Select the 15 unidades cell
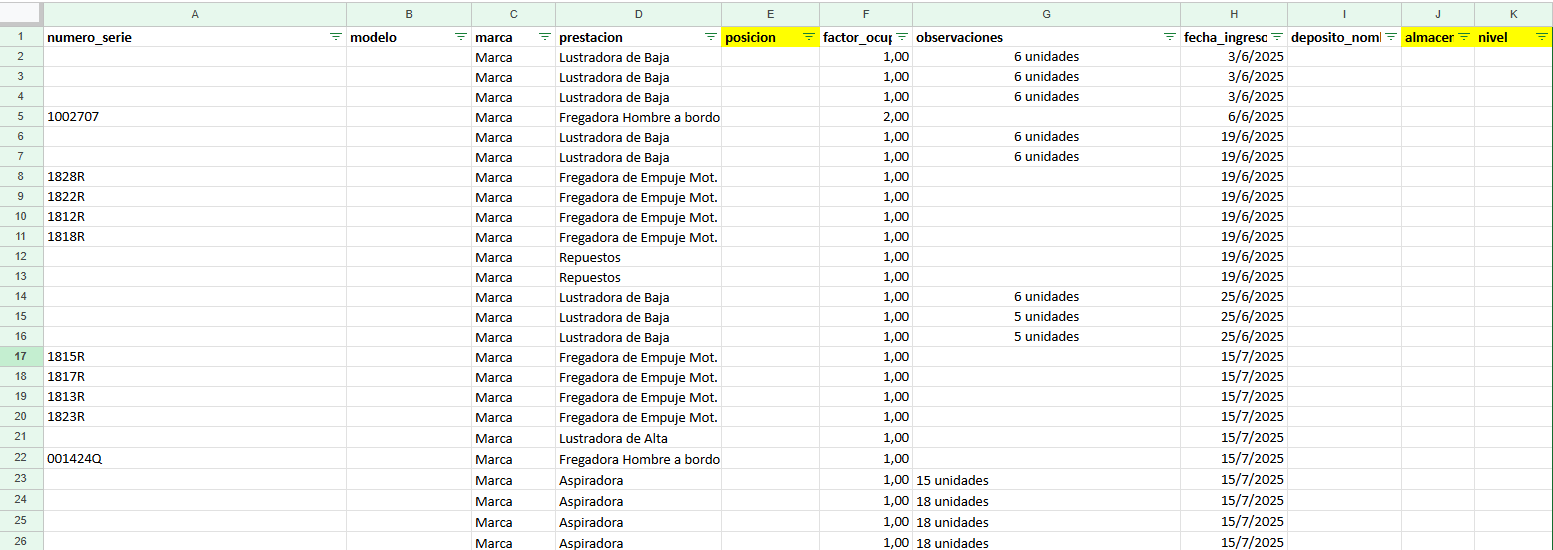Image resolution: width=1553 pixels, height=550 pixels. point(1046,480)
